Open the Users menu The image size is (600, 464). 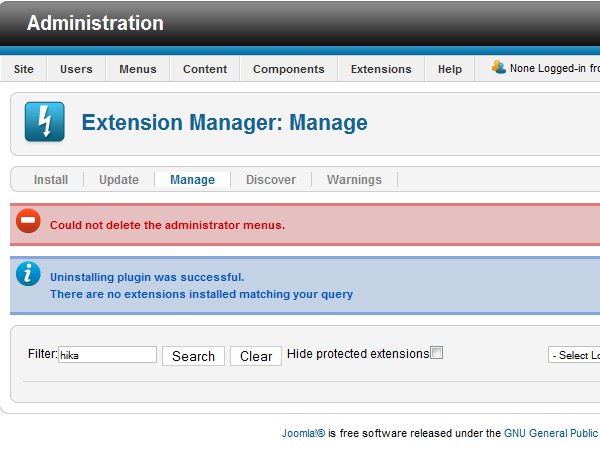click(x=76, y=69)
